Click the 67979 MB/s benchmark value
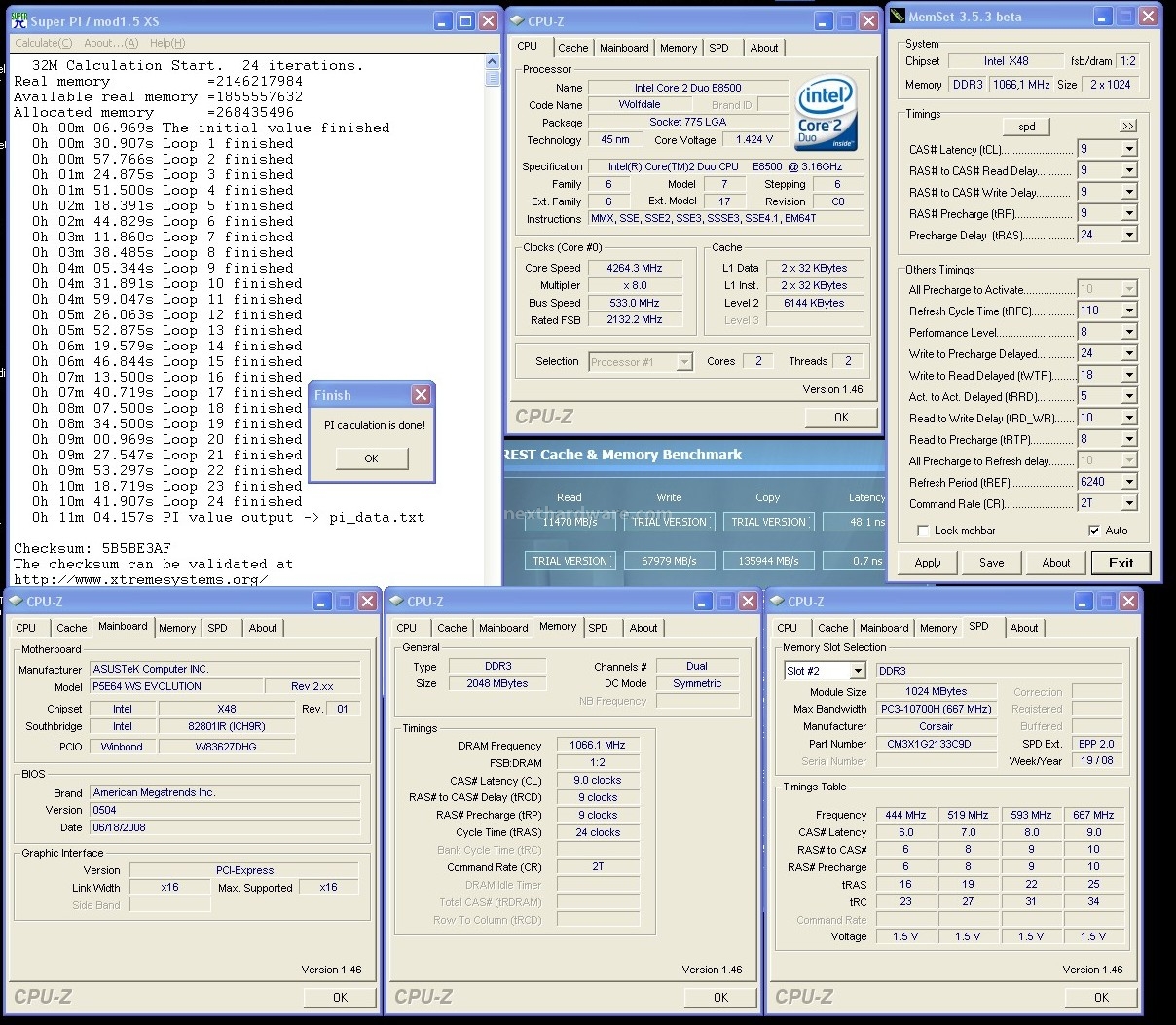Screen dimensions: 1176x1025 pyautogui.click(x=669, y=561)
